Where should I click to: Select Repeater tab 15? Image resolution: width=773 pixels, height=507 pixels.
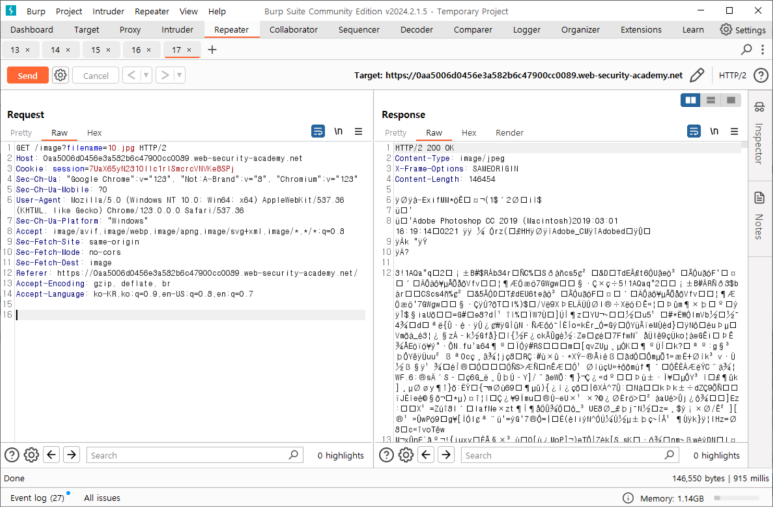point(96,50)
